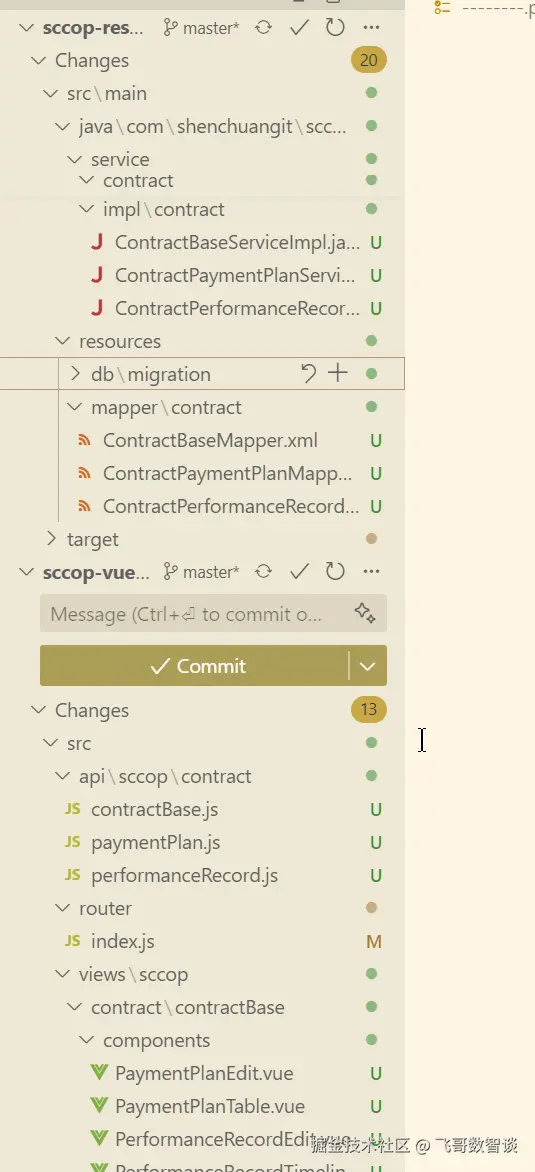Stage changes in db\migration folder

[338, 374]
